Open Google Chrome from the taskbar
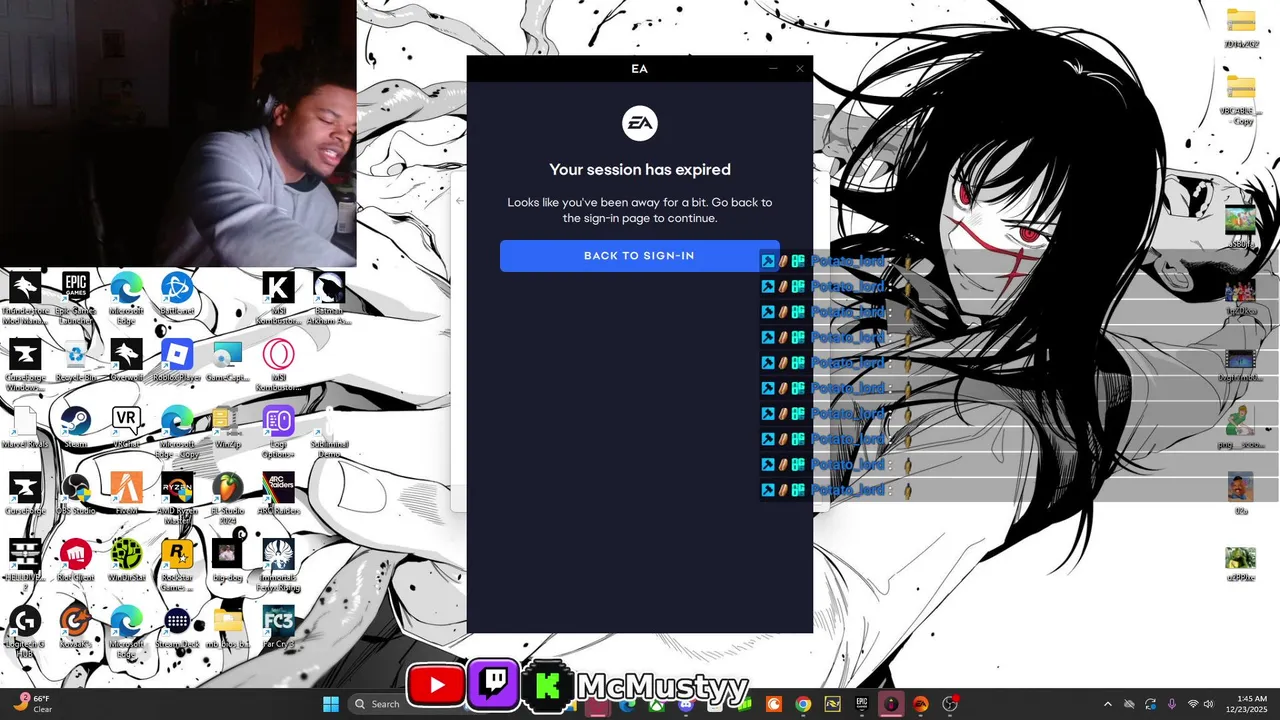Viewport: 1280px width, 720px height. (803, 704)
